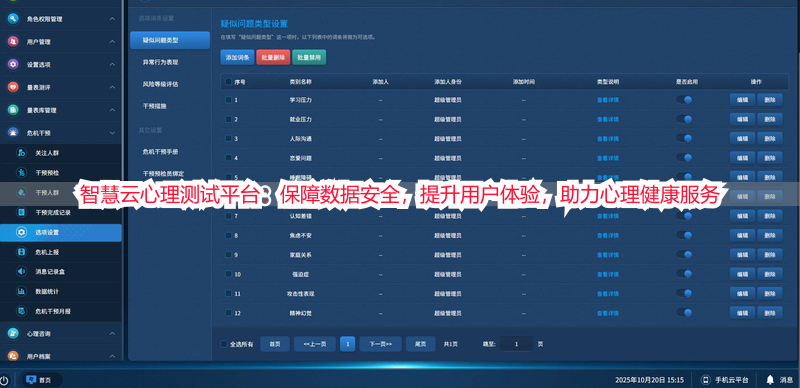Select the 疑似问题类型 tab
Image resolution: width=800 pixels, height=388 pixels.
(x=170, y=40)
